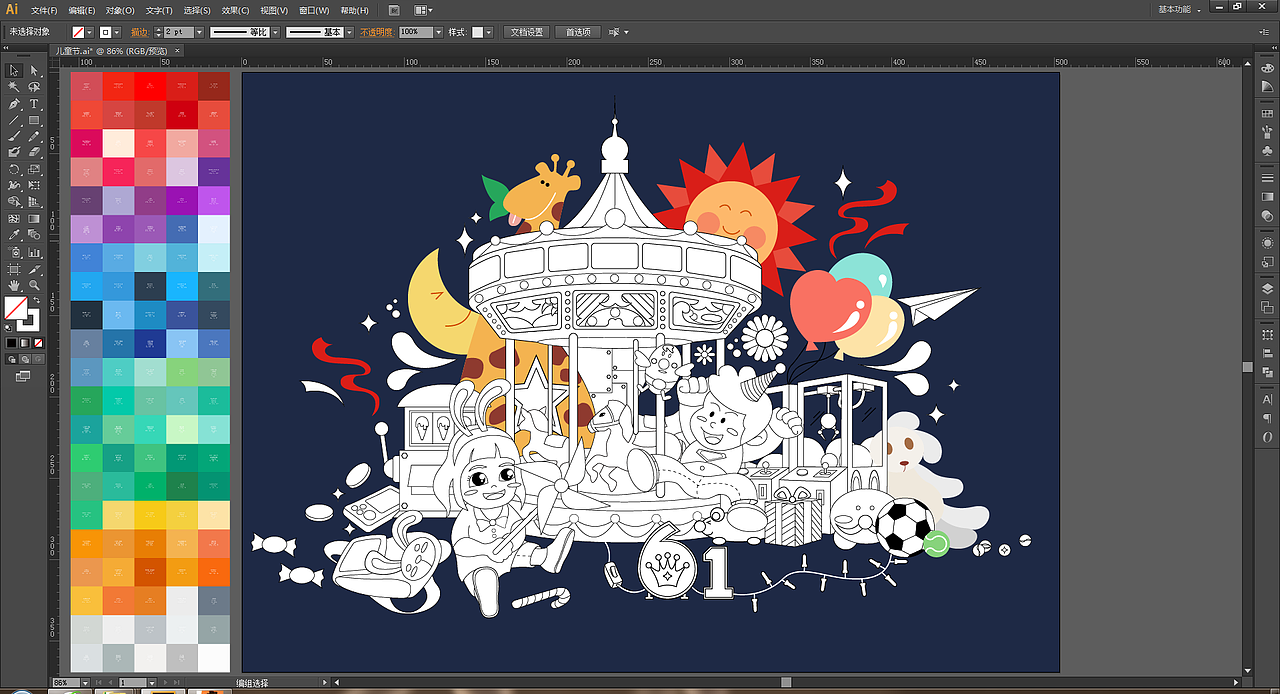The width and height of the screenshot is (1280, 694).
Task: Select the Hand tool
Action: point(14,285)
